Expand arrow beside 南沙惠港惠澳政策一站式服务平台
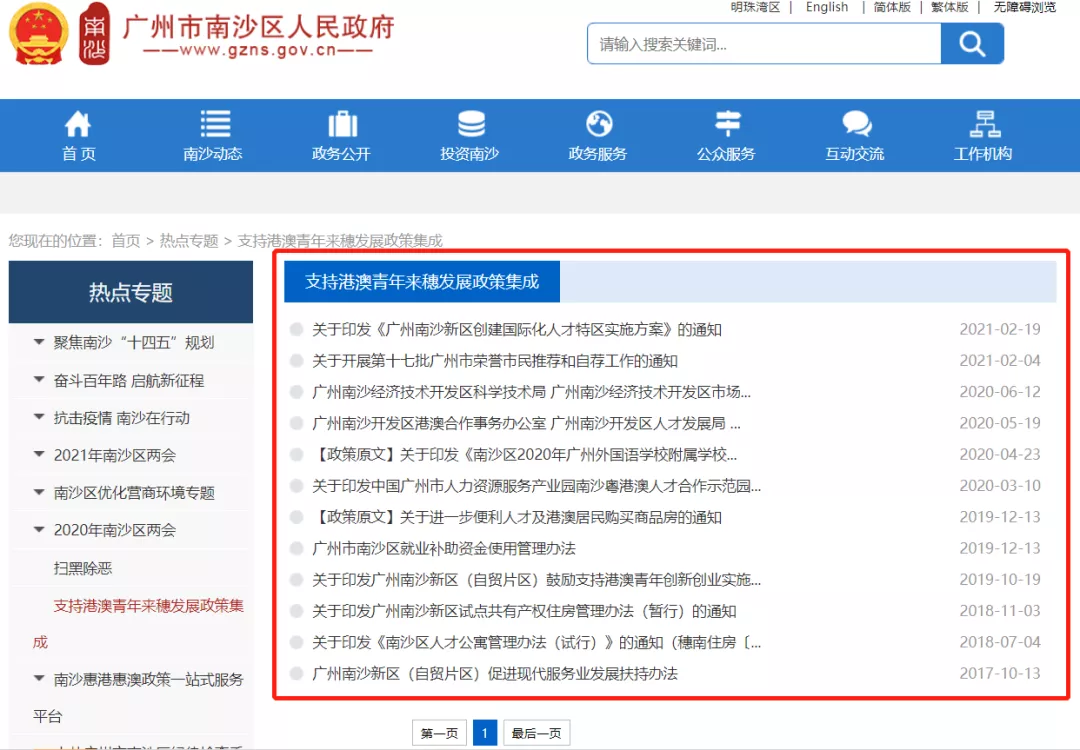 (39, 679)
